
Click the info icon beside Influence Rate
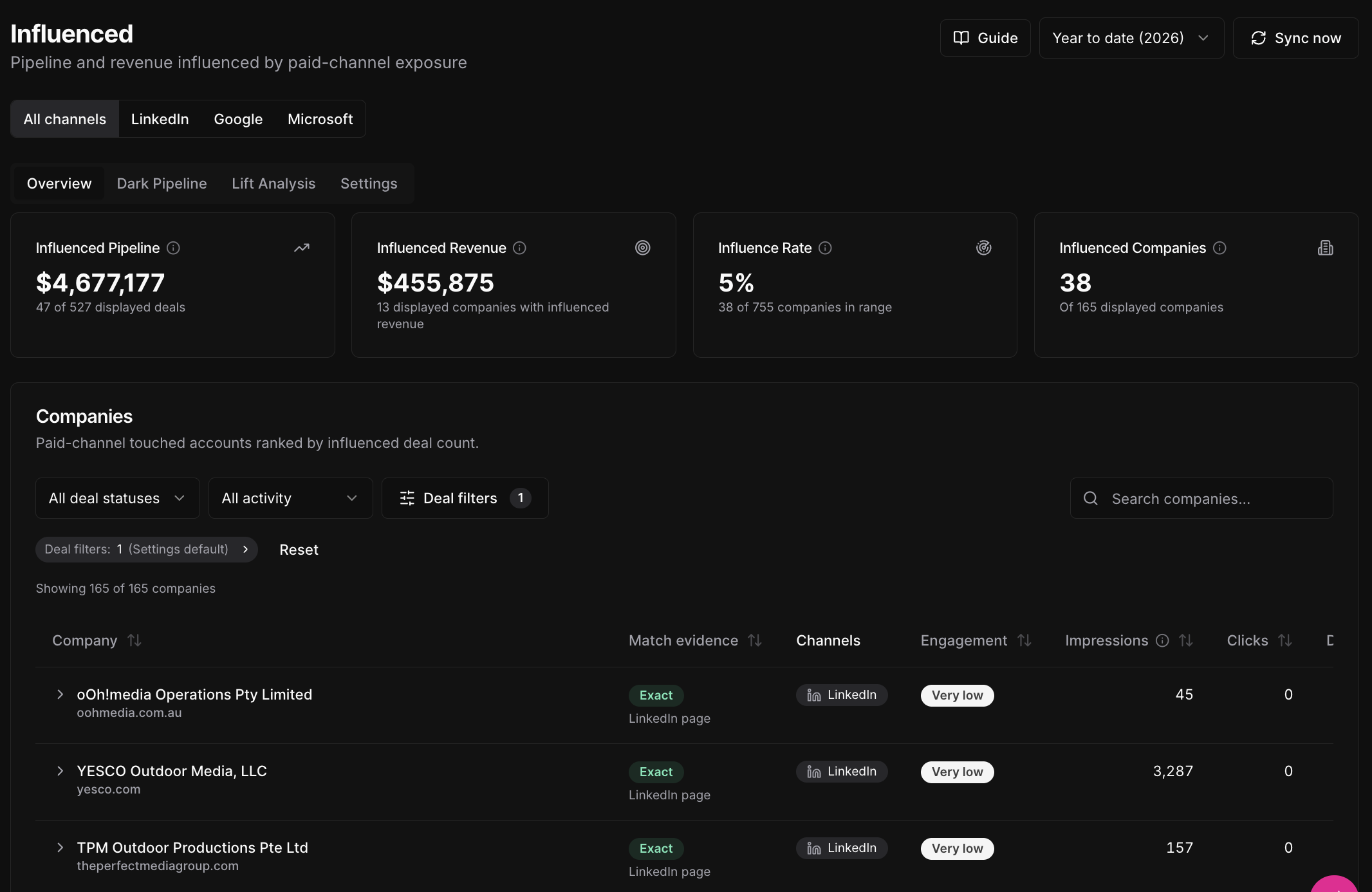point(825,248)
